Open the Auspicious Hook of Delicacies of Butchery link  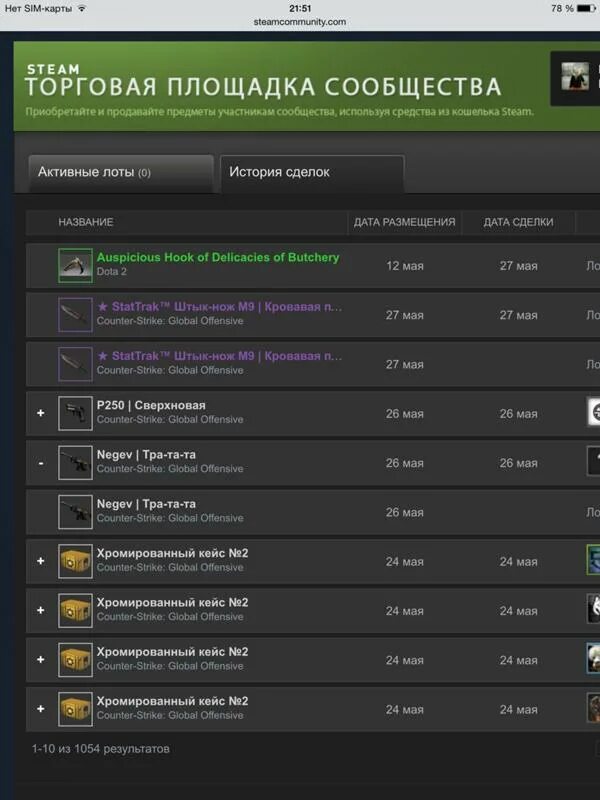point(218,257)
